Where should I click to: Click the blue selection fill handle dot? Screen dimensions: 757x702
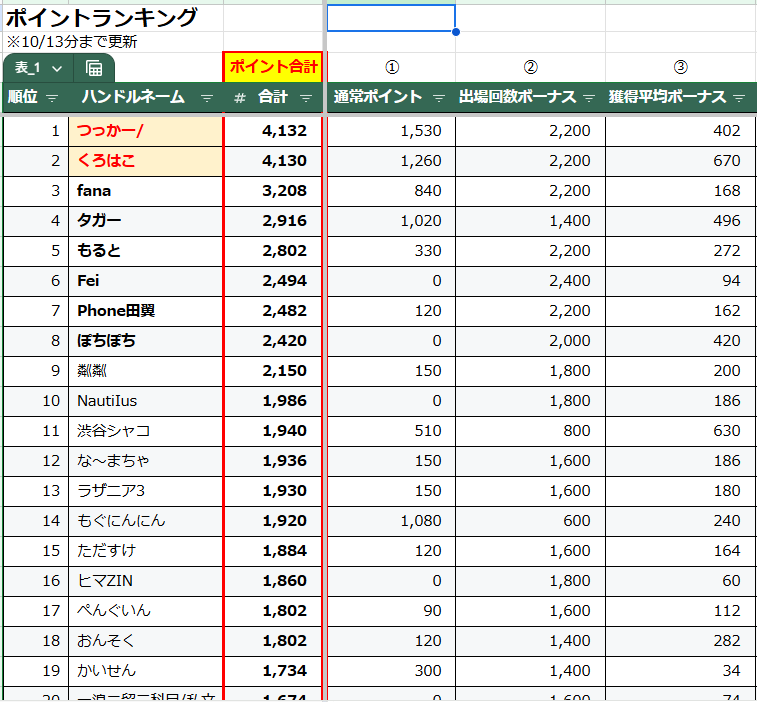coord(456,32)
